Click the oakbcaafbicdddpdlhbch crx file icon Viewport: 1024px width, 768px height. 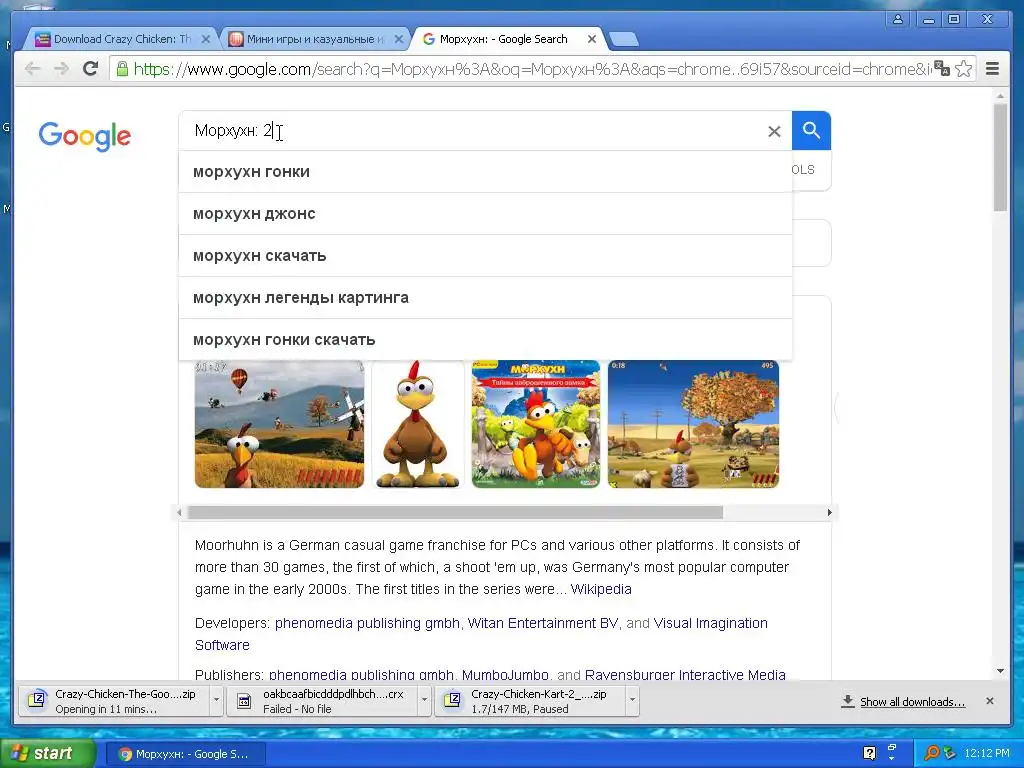pos(244,701)
